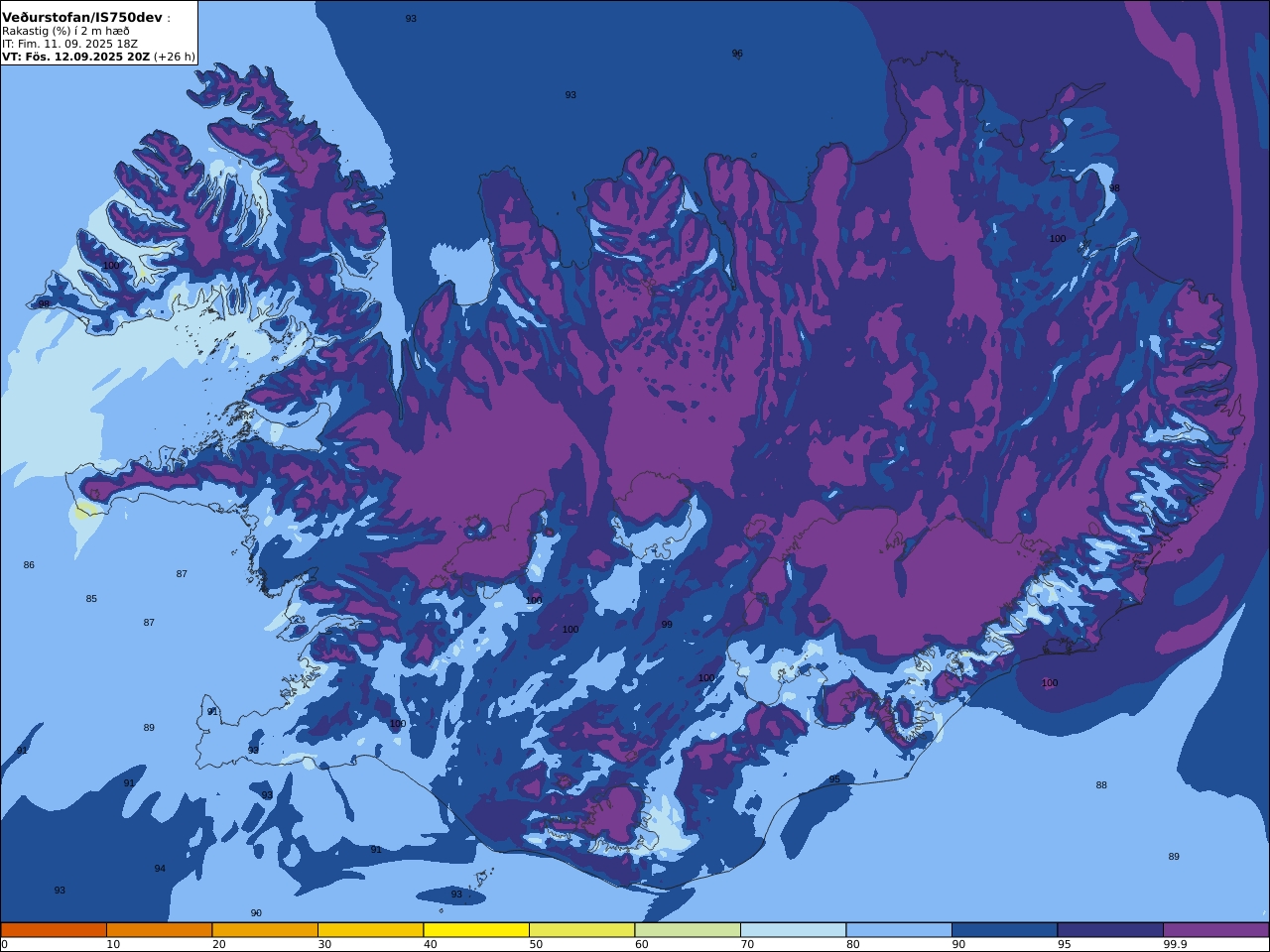Click the pale blue 70–80 legend swatch
Image resolution: width=1270 pixels, height=952 pixels.
[x=793, y=930]
